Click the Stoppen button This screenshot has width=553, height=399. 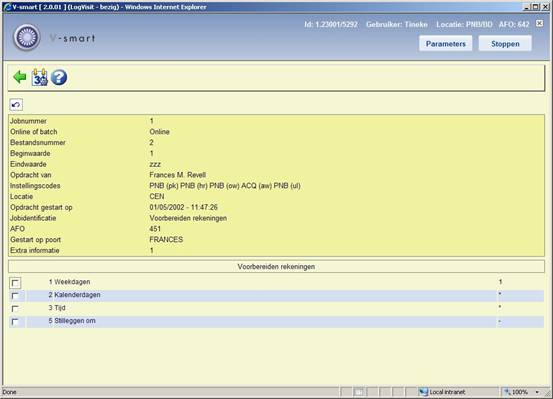tap(505, 44)
